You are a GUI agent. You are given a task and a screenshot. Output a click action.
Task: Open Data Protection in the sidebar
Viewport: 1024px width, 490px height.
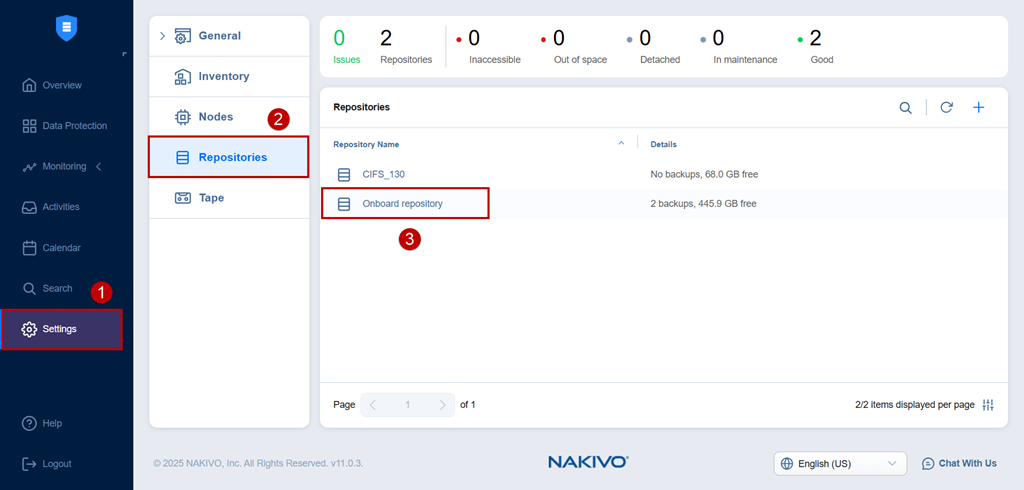[64, 126]
